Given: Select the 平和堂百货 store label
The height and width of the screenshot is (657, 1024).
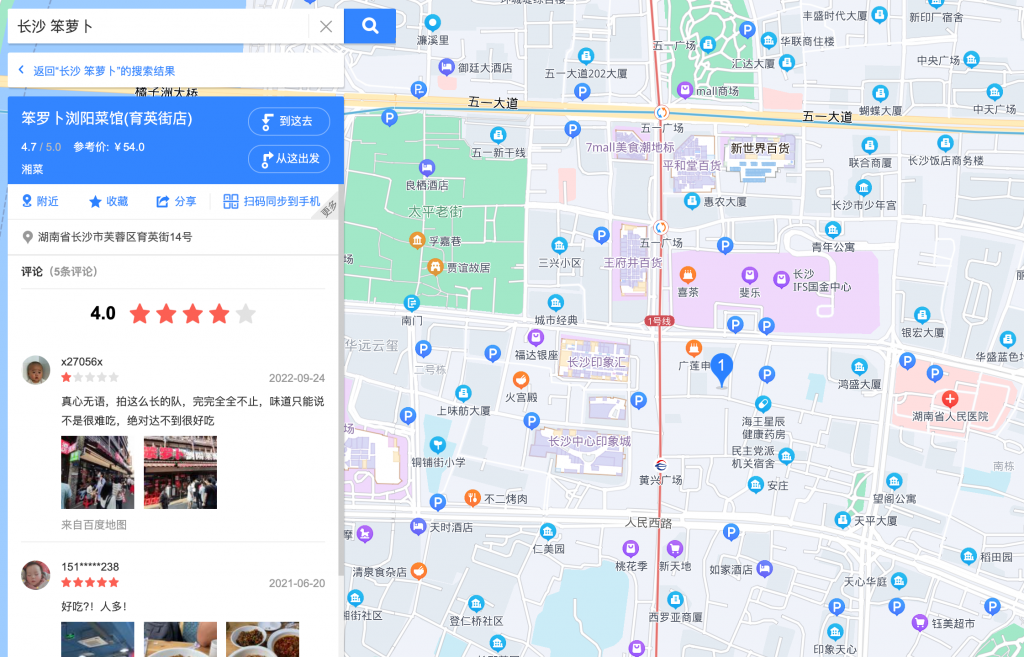Looking at the screenshot, I should (x=692, y=165).
